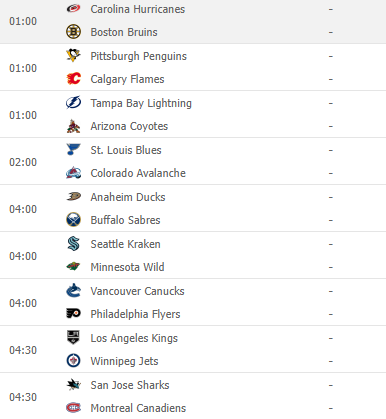Image resolution: width=386 pixels, height=419 pixels.
Task: Click the Winnipeg Jets team name
Action: [124, 361]
